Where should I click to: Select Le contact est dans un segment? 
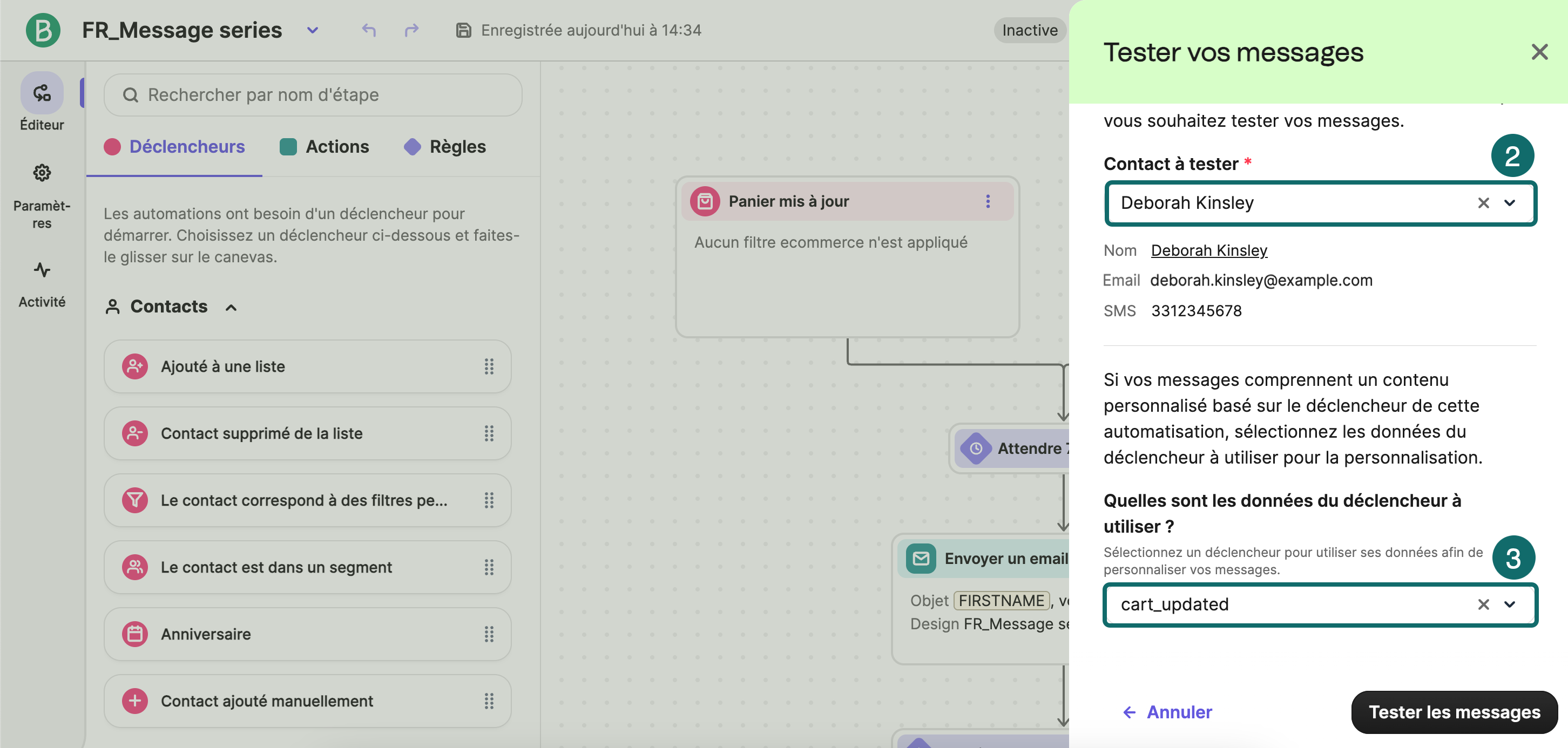click(x=307, y=567)
